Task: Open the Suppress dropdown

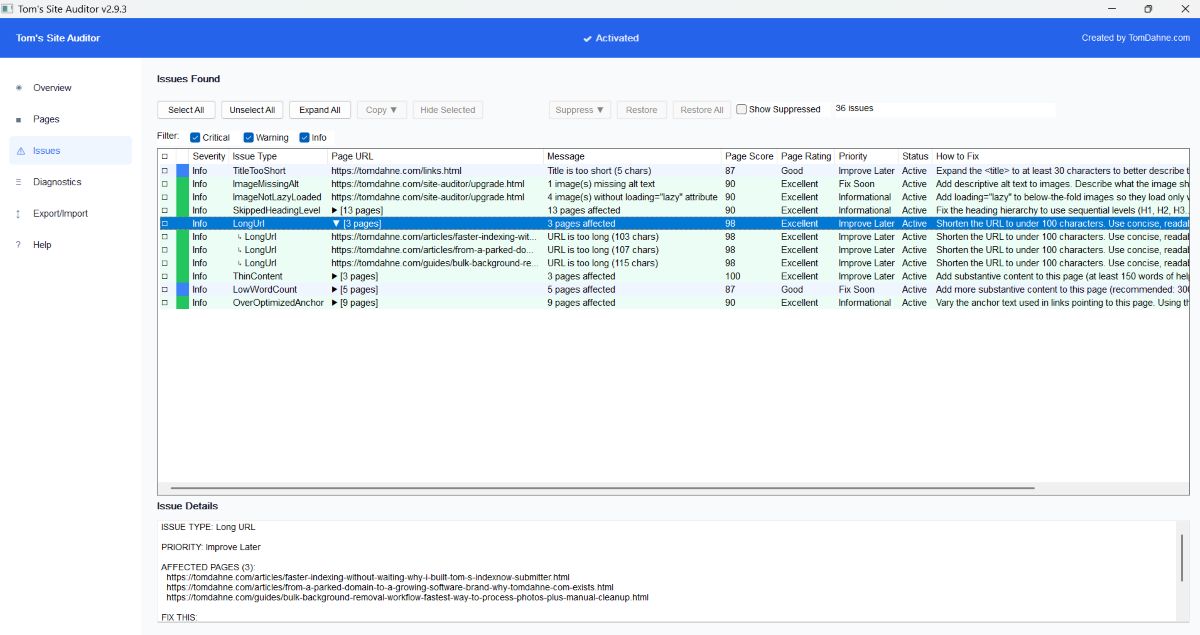Action: tap(579, 110)
